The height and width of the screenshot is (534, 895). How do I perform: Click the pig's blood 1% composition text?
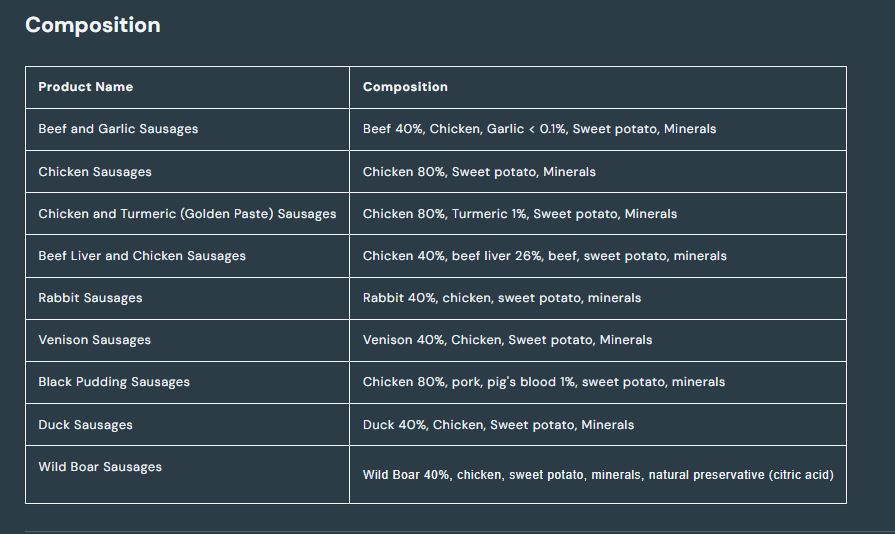(x=544, y=382)
